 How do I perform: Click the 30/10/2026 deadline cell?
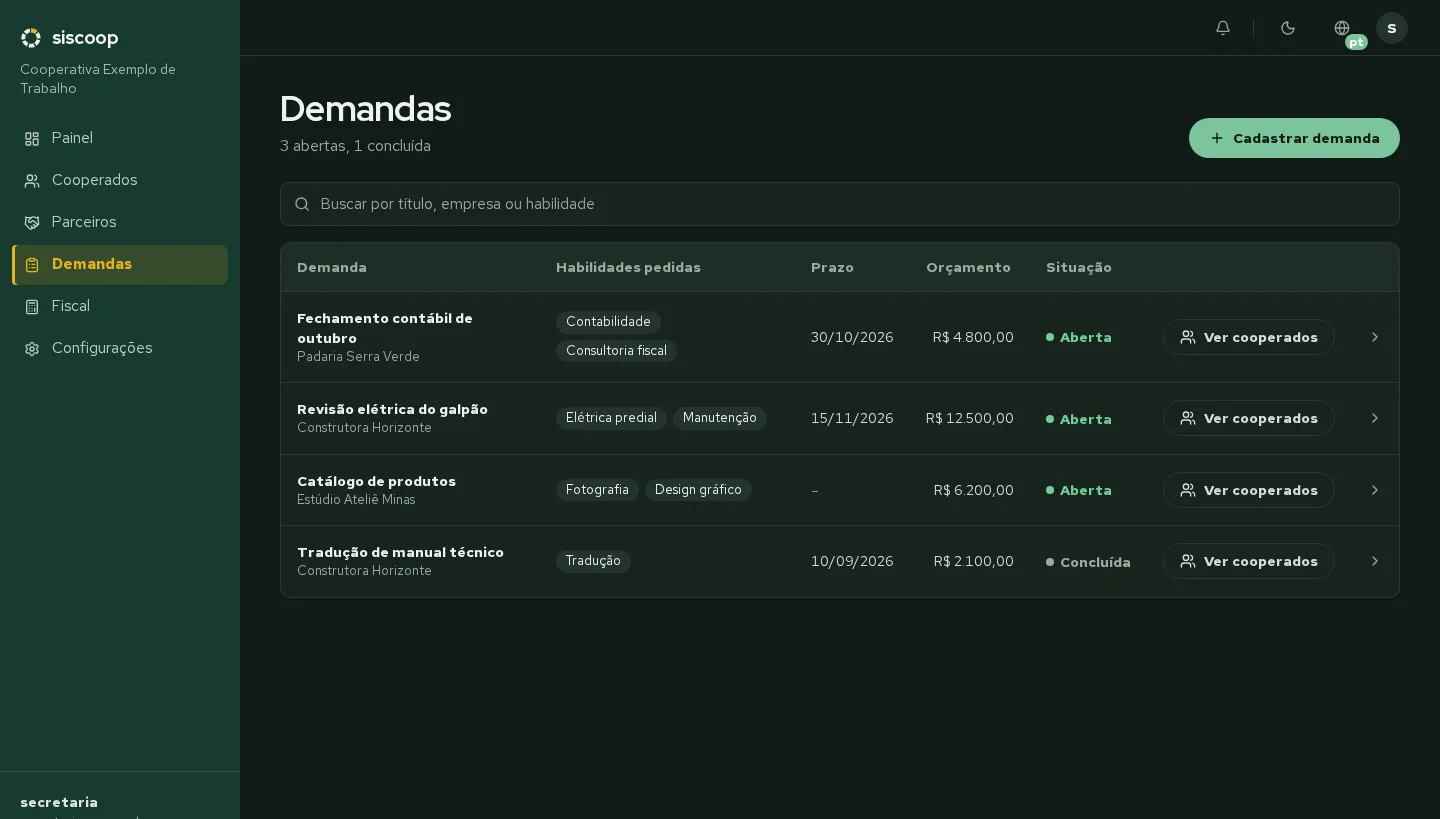852,337
